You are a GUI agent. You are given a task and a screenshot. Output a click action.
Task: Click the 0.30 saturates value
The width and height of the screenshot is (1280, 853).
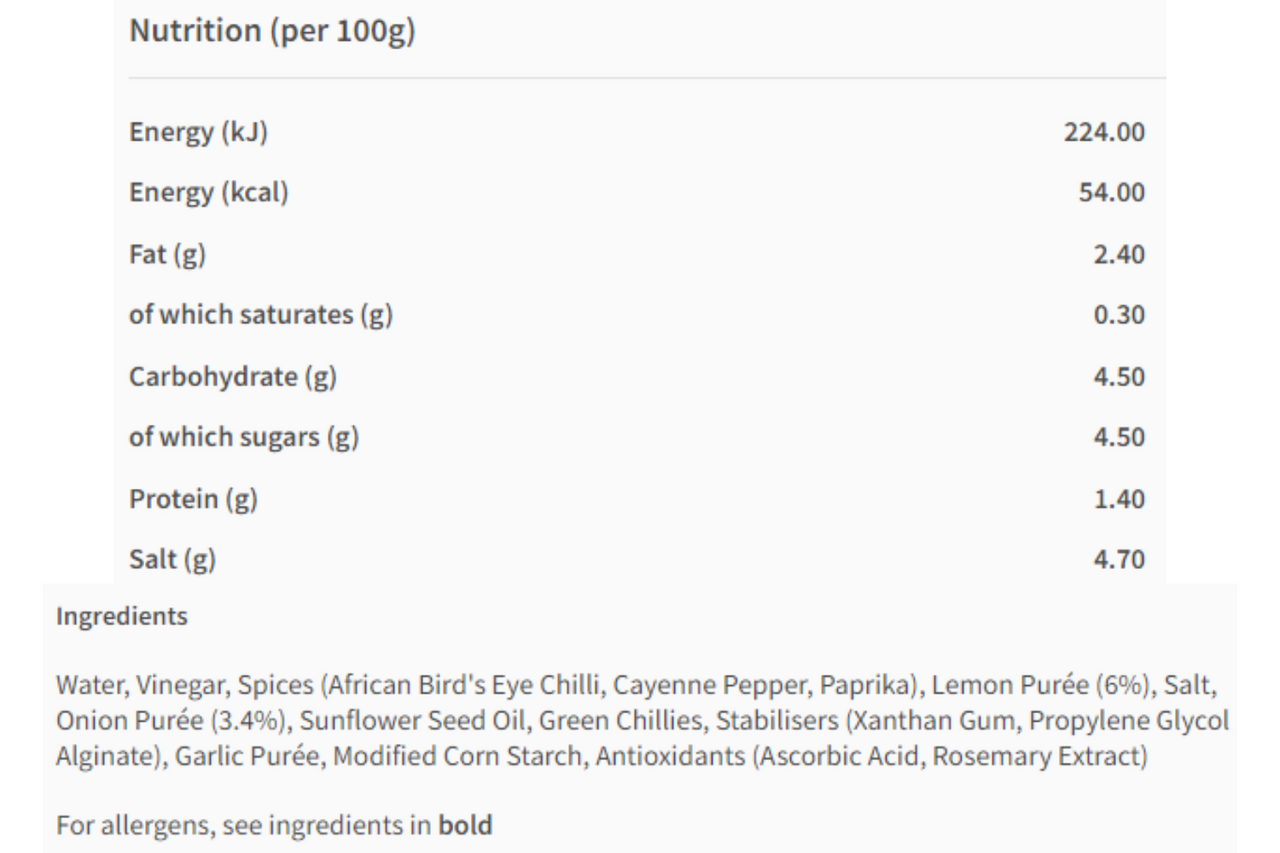pos(1119,315)
